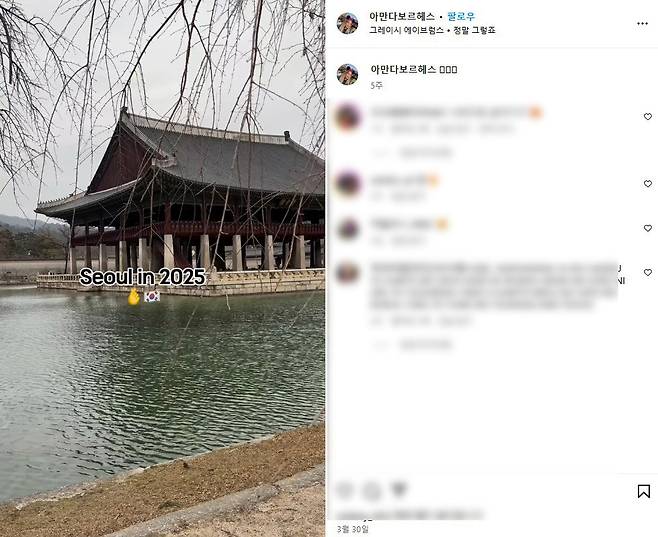This screenshot has width=658, height=537.
Task: Click the blurred comment bubble icon below comments
Action: [372, 490]
